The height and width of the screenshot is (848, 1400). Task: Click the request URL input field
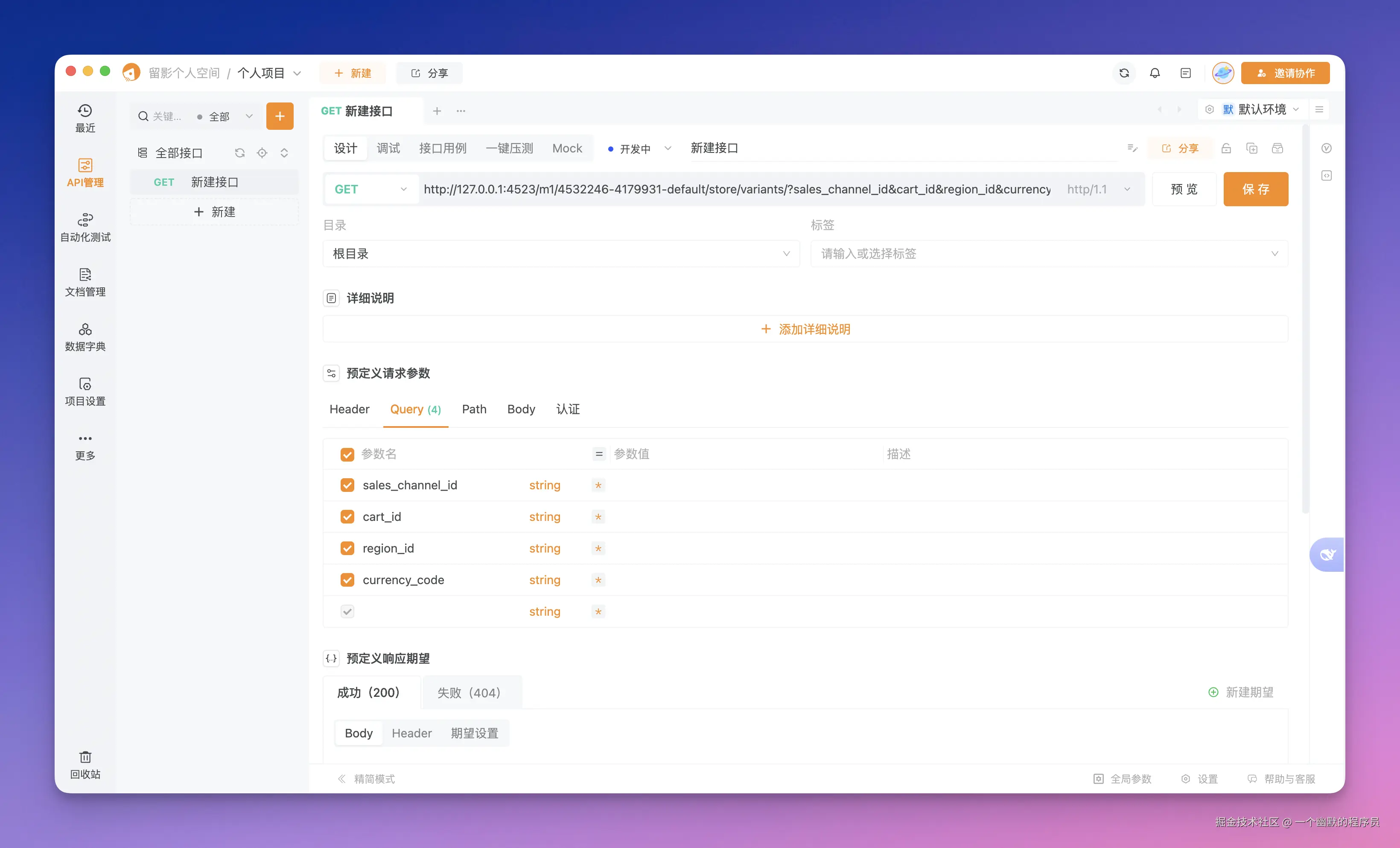(736, 189)
